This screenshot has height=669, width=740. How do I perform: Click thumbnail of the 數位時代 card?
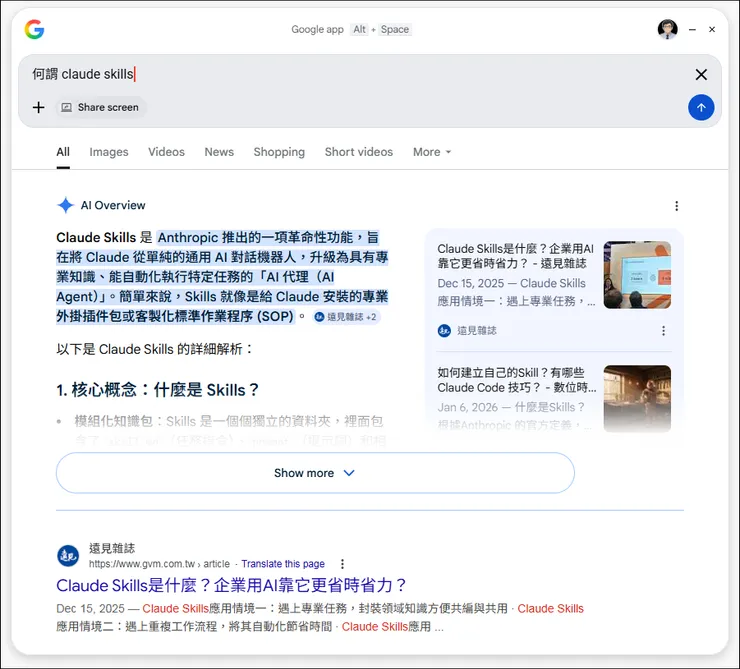[x=637, y=399]
